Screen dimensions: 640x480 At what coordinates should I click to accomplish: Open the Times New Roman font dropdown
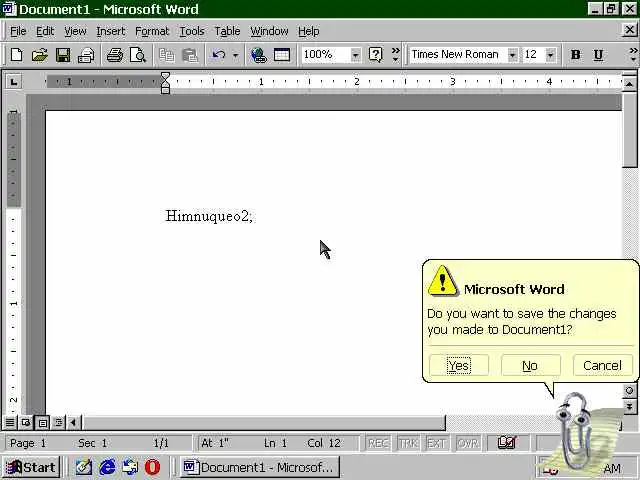tap(512, 55)
